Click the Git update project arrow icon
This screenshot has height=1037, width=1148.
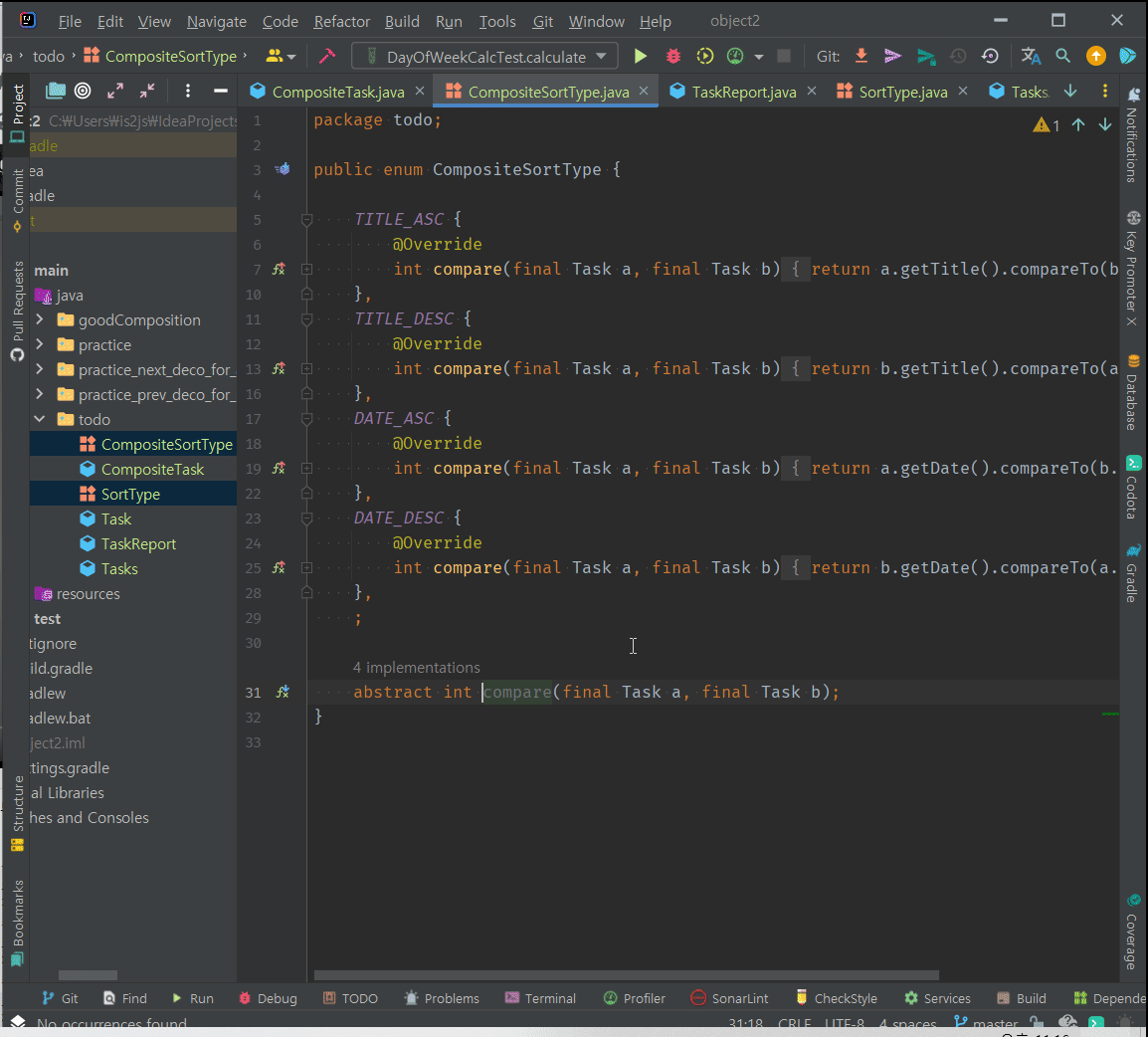pos(861,57)
